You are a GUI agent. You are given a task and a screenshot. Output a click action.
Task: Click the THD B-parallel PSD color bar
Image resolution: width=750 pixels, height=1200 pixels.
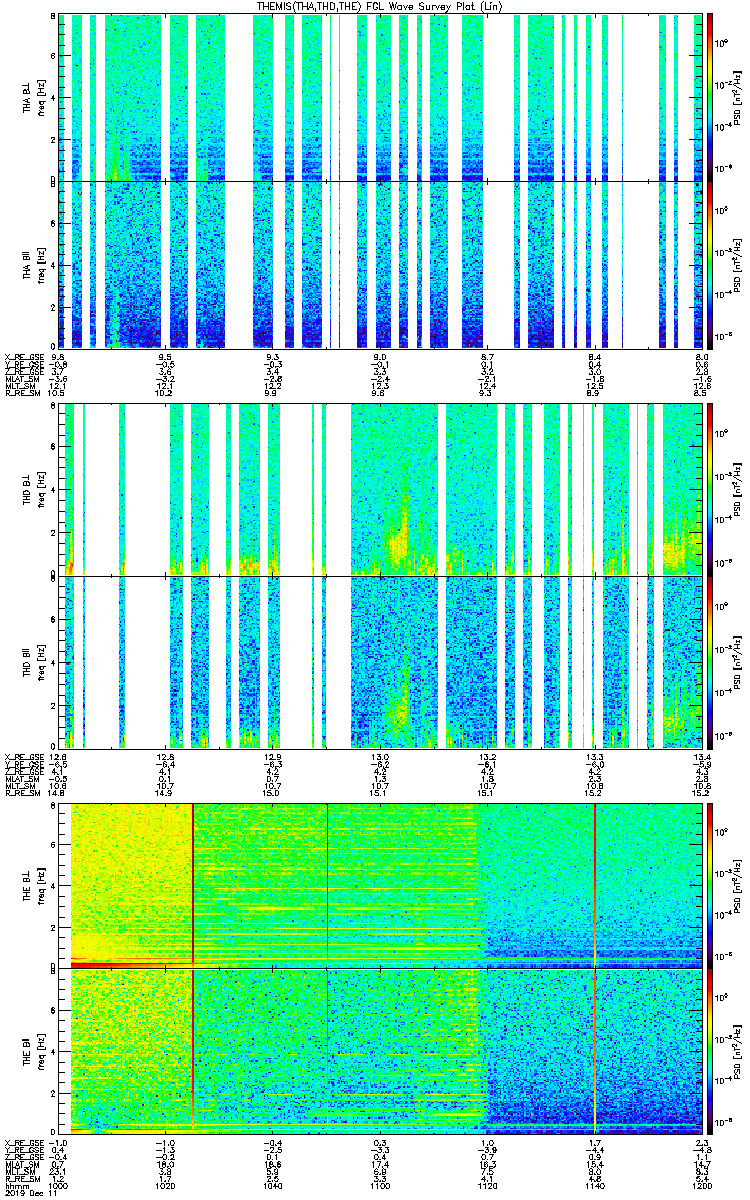tap(710, 661)
